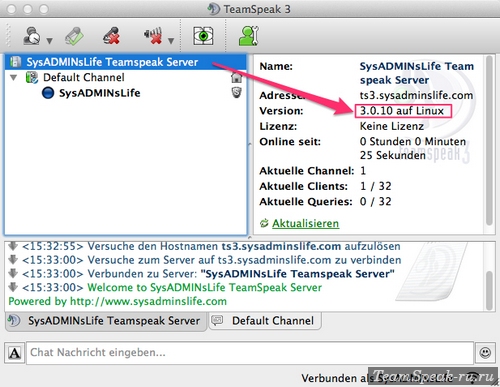The image size is (500, 387).
Task: Open away status dropdown arrow
Action: pos(49,41)
